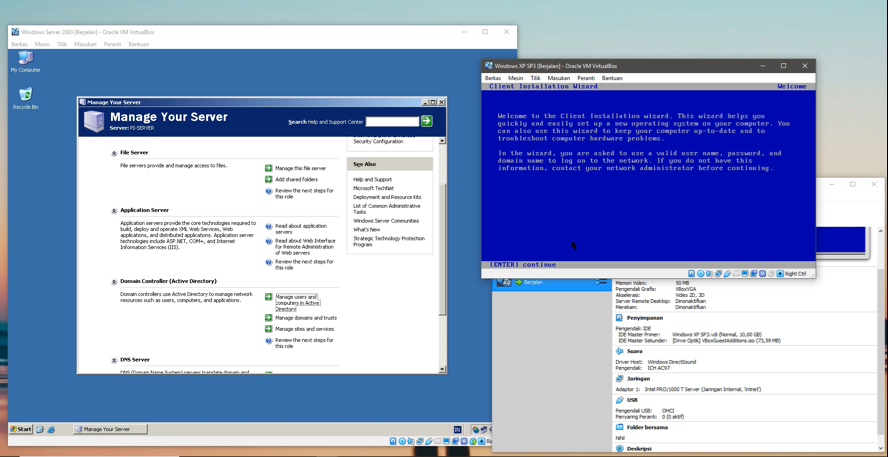Open Peranti menu in Windows Server 2003 VM window

(x=112, y=44)
